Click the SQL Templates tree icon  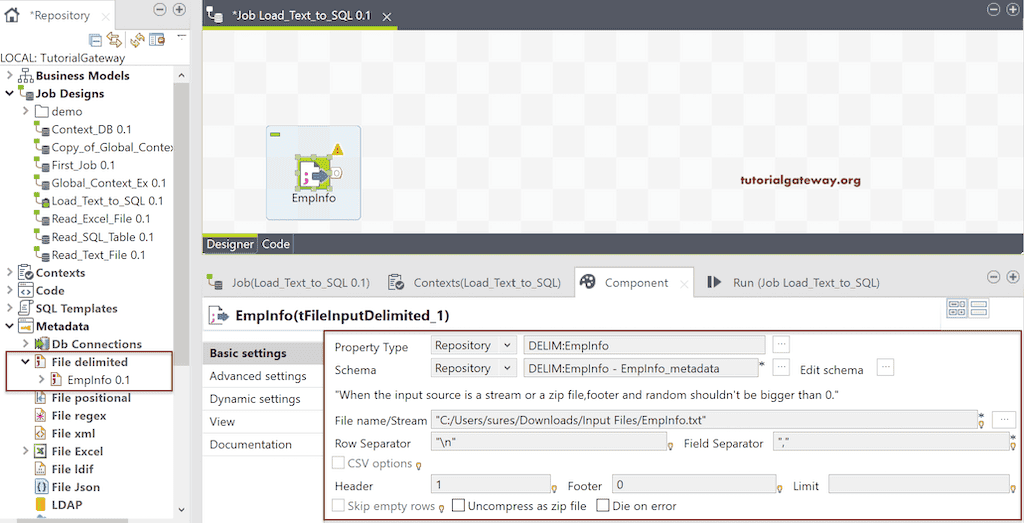point(25,308)
